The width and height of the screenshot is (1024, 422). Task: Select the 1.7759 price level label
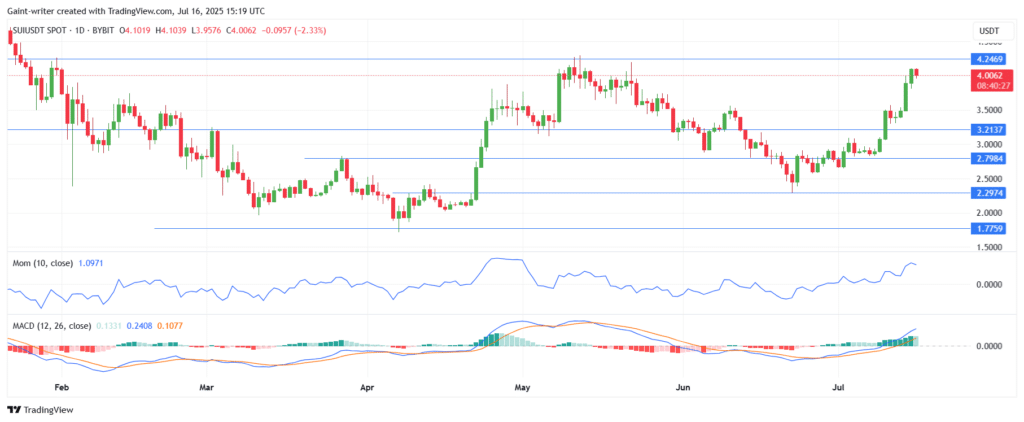986,229
